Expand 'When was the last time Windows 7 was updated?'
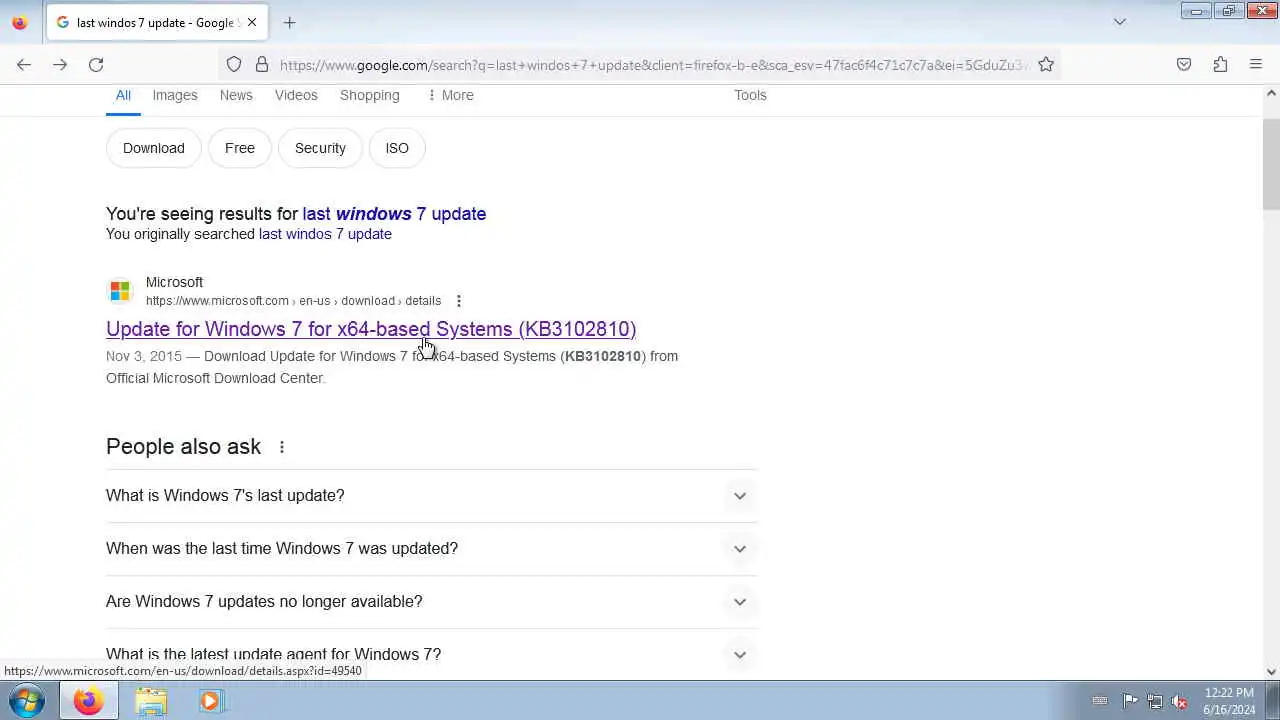 point(431,549)
